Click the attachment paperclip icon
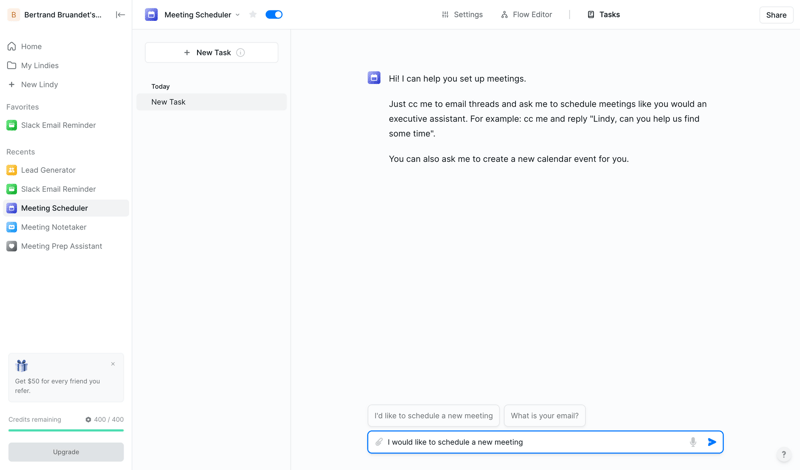800x470 pixels. click(379, 442)
